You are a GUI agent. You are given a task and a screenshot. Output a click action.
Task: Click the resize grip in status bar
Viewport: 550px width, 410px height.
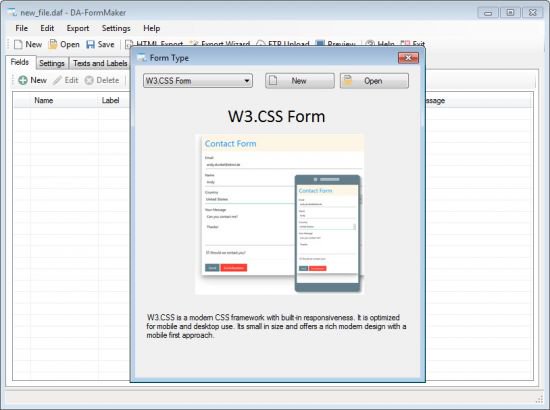pyautogui.click(x=539, y=399)
